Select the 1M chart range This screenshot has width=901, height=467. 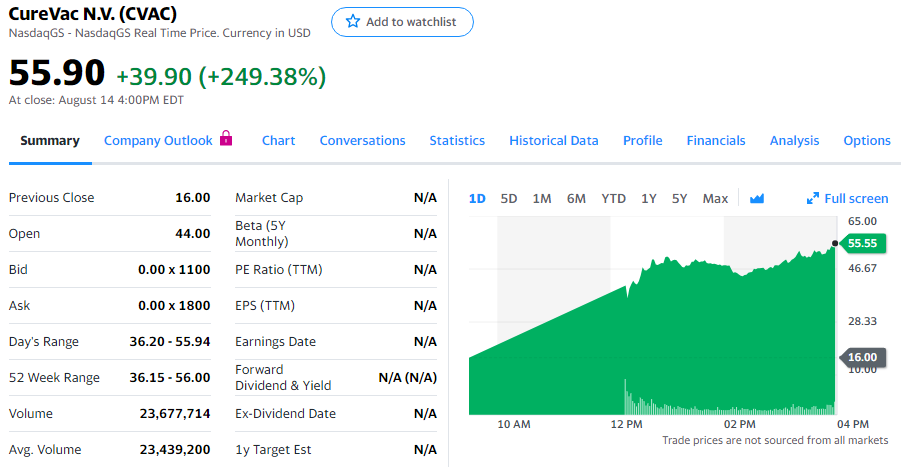tap(542, 199)
